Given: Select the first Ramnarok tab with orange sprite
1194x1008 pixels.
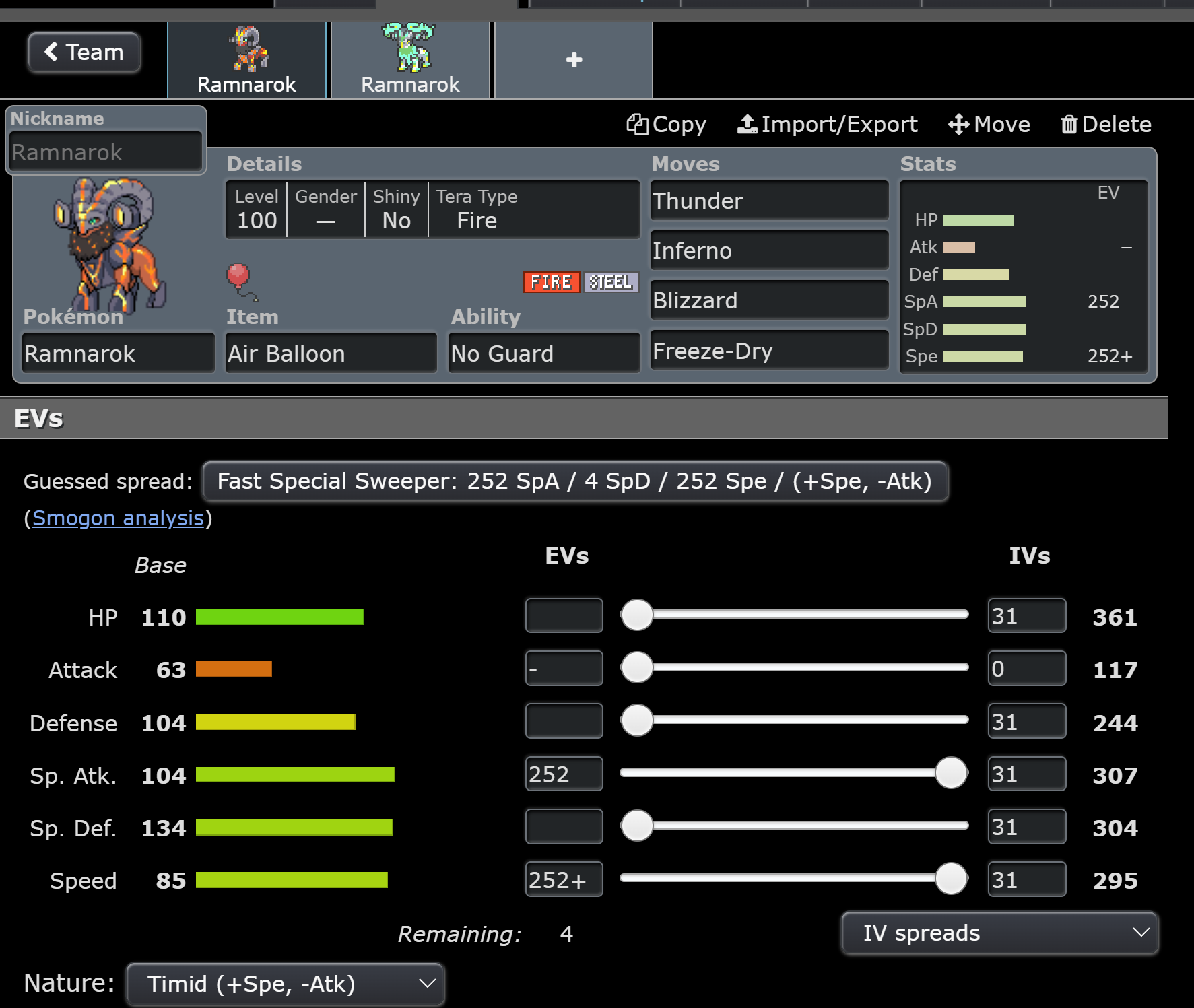Looking at the screenshot, I should (x=246, y=61).
